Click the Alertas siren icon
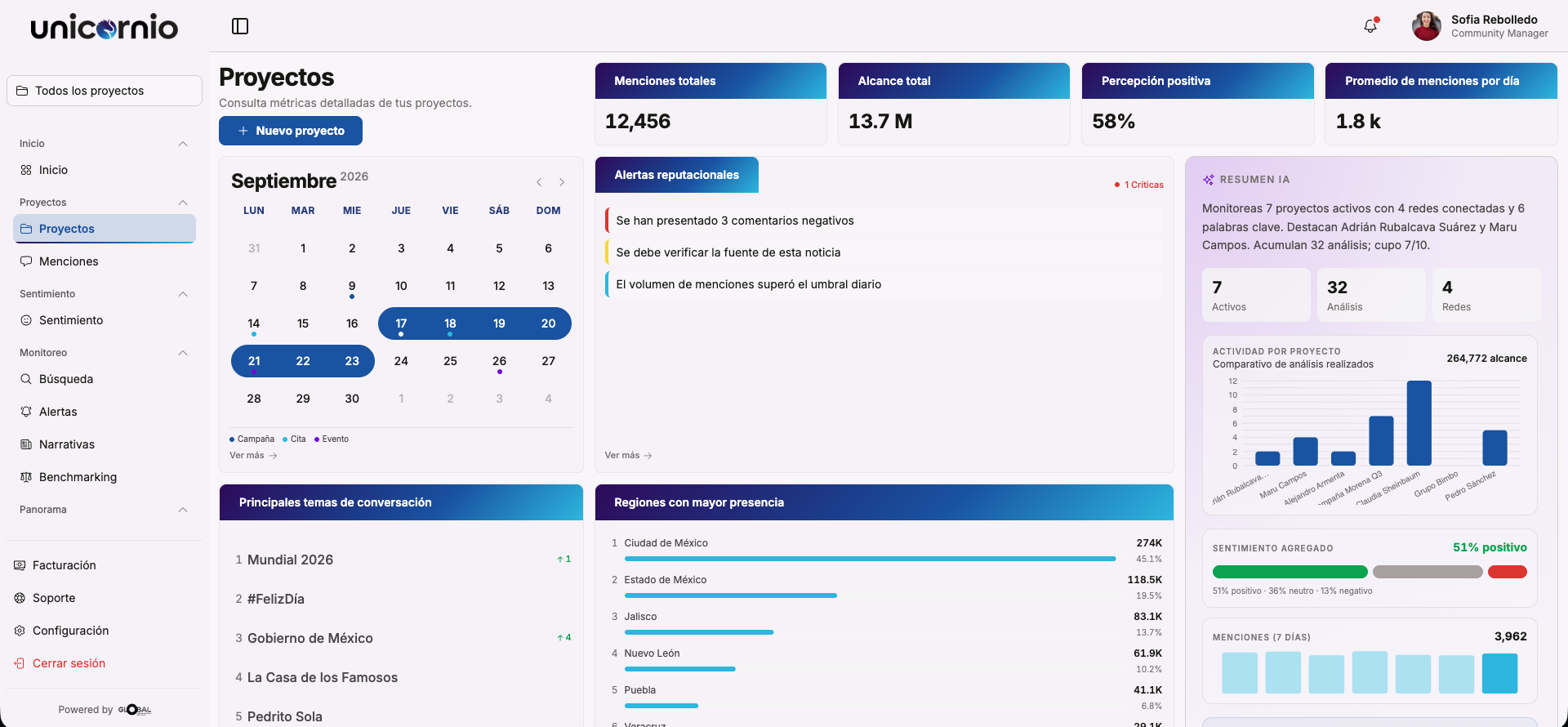 tap(26, 412)
